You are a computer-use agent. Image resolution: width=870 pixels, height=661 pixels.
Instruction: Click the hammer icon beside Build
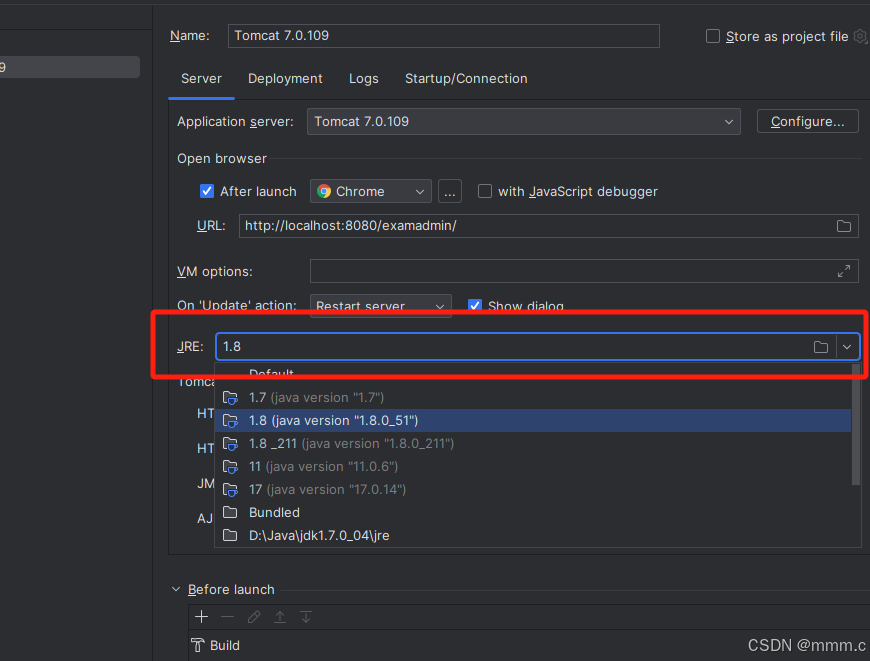coord(198,645)
